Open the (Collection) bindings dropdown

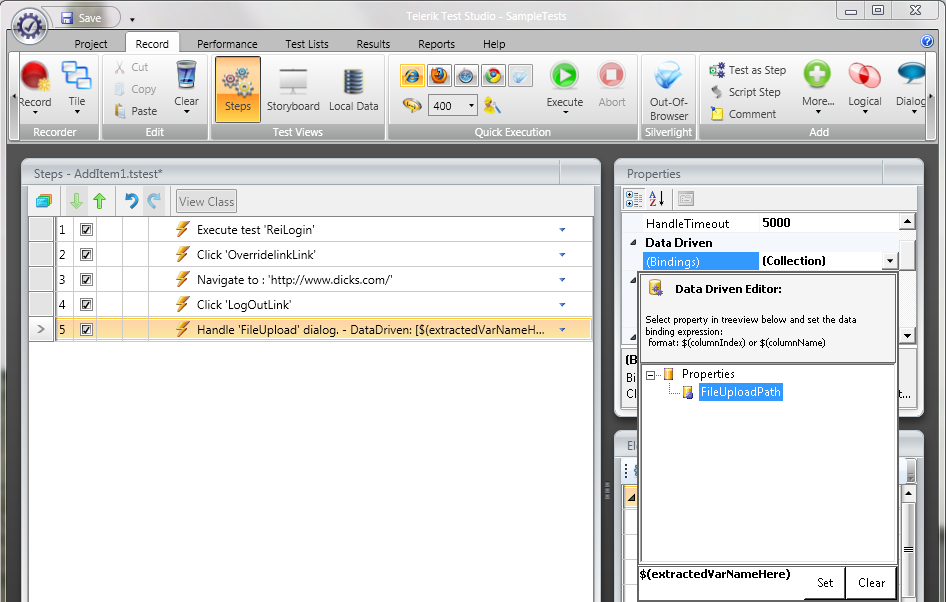[x=889, y=261]
